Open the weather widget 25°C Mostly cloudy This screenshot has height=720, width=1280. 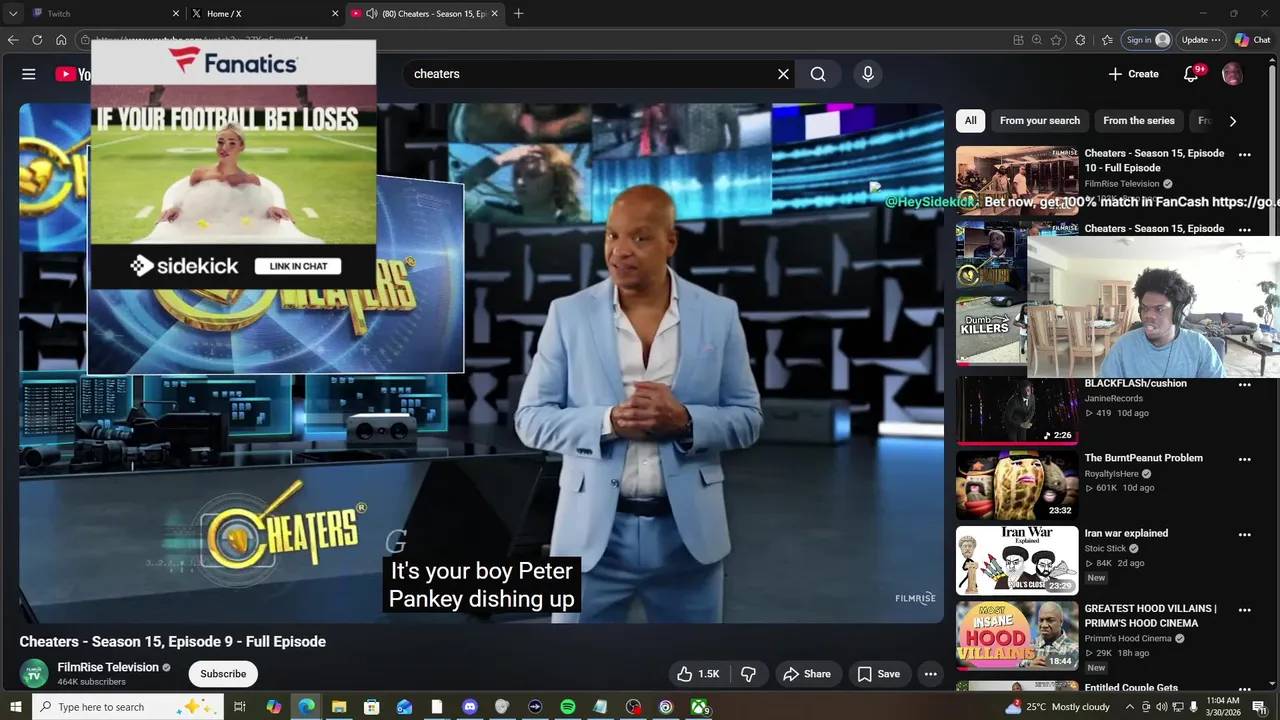tap(1056, 707)
